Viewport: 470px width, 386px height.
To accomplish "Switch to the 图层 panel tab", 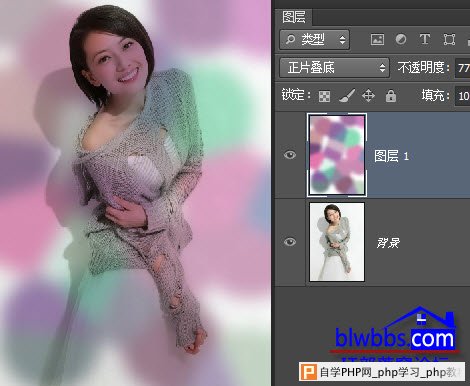I will (x=293, y=17).
